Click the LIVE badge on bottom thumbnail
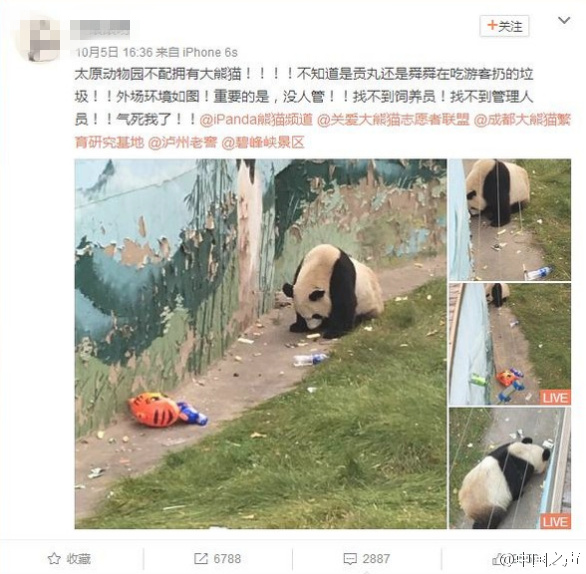The width and height of the screenshot is (586, 574). point(555,521)
